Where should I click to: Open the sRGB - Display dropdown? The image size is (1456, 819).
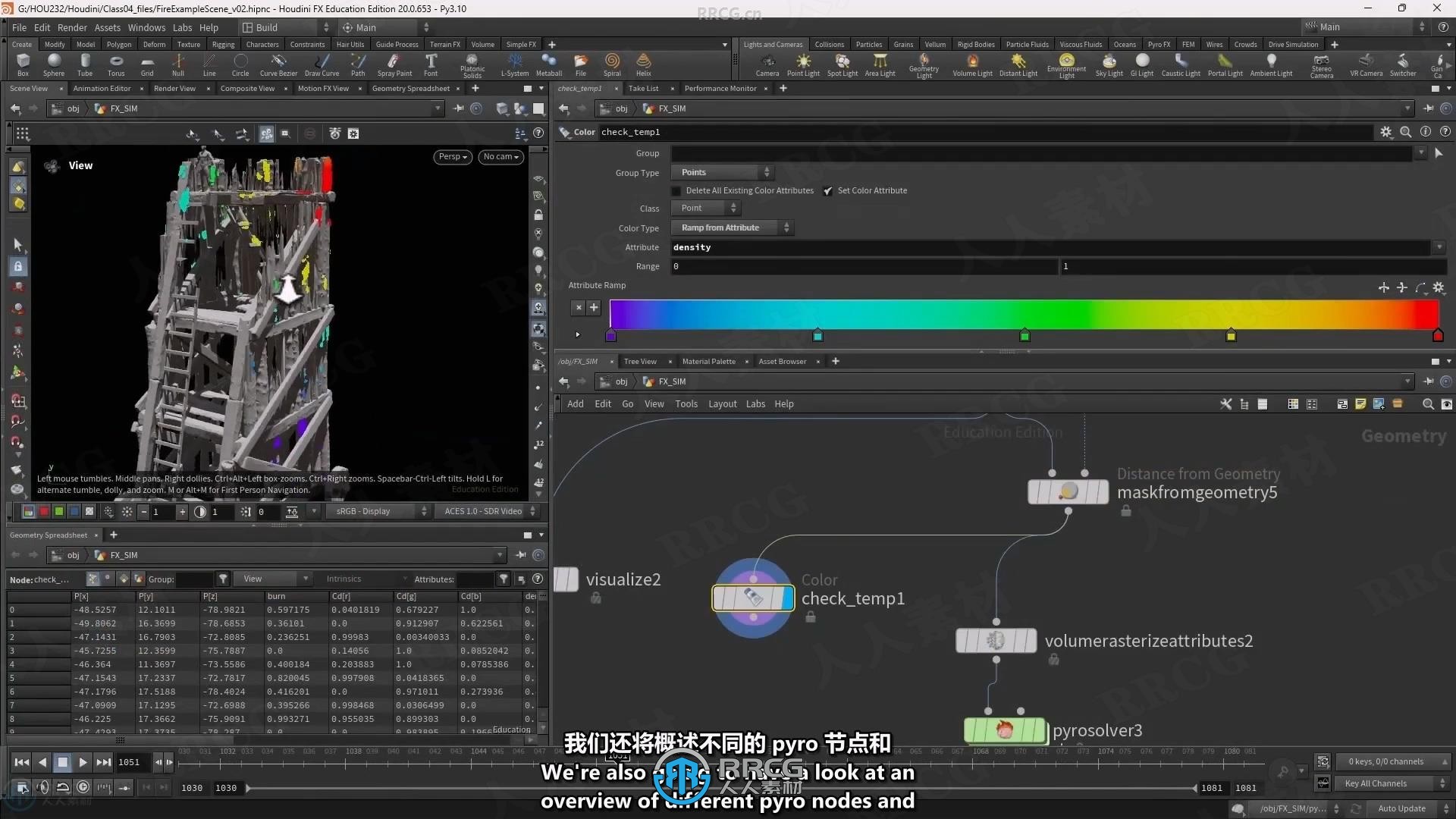pos(379,512)
